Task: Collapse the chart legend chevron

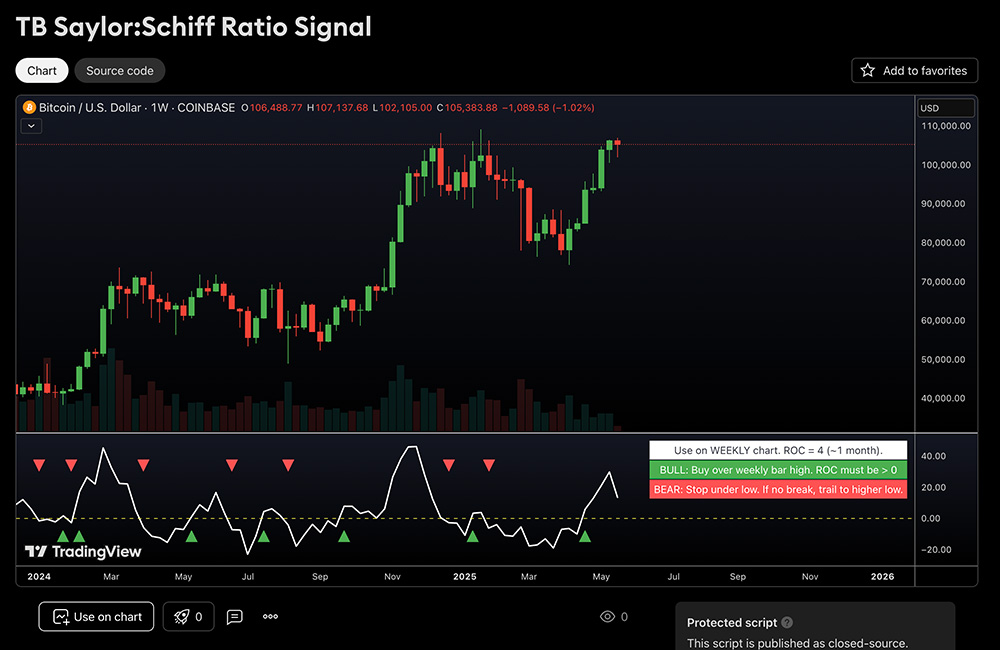Action: [31, 126]
